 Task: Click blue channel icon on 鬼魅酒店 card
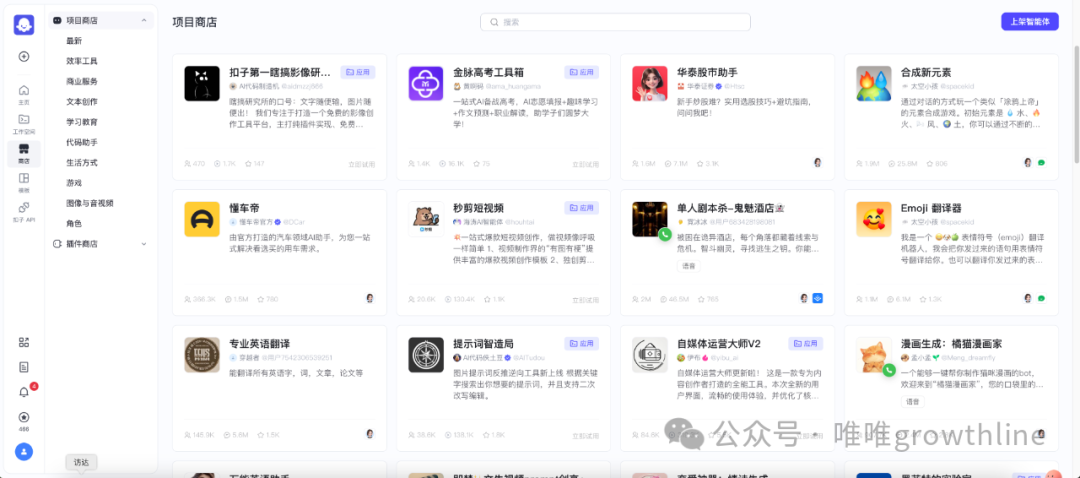[x=818, y=298]
